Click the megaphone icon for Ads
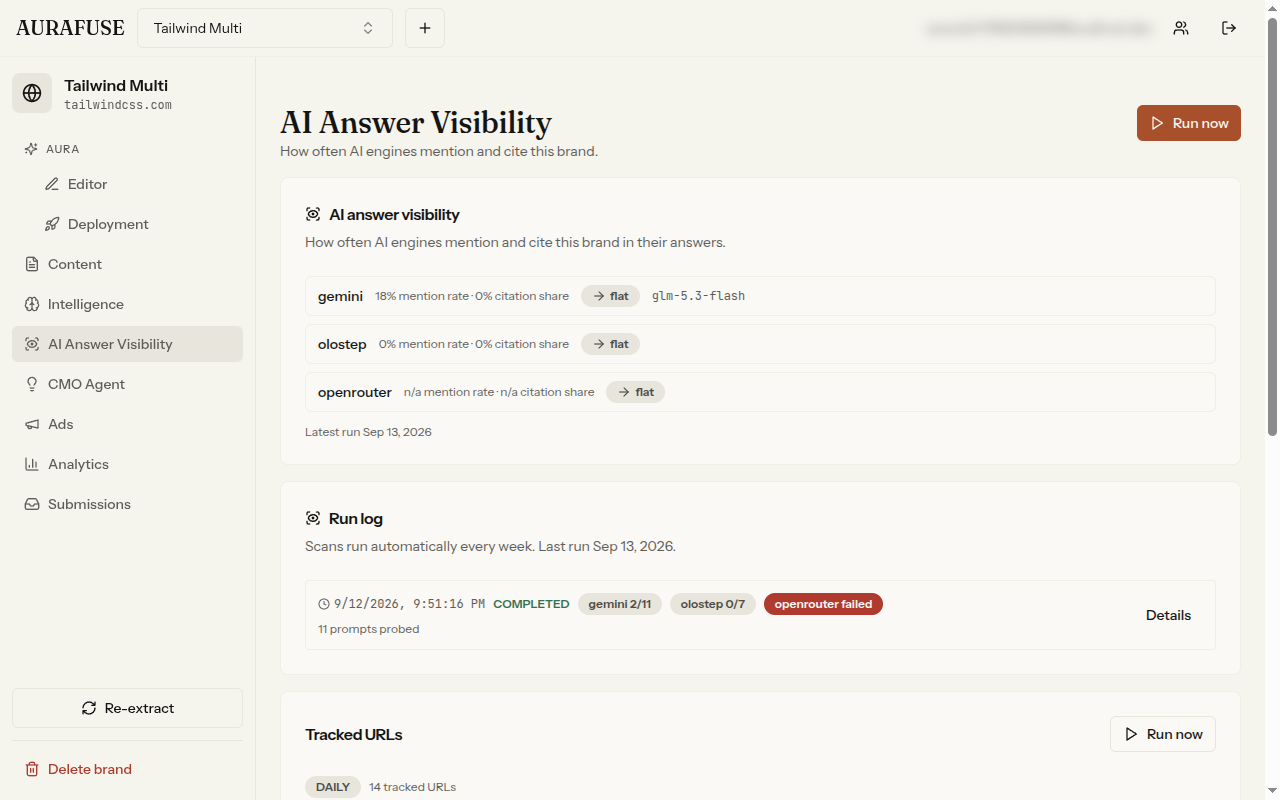 pyautogui.click(x=32, y=424)
